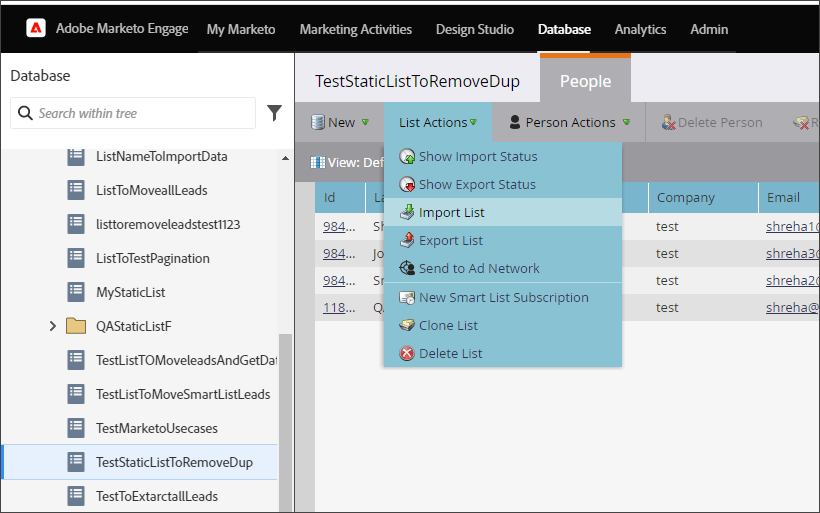Select Export List from the menu
The image size is (820, 513).
click(503, 241)
